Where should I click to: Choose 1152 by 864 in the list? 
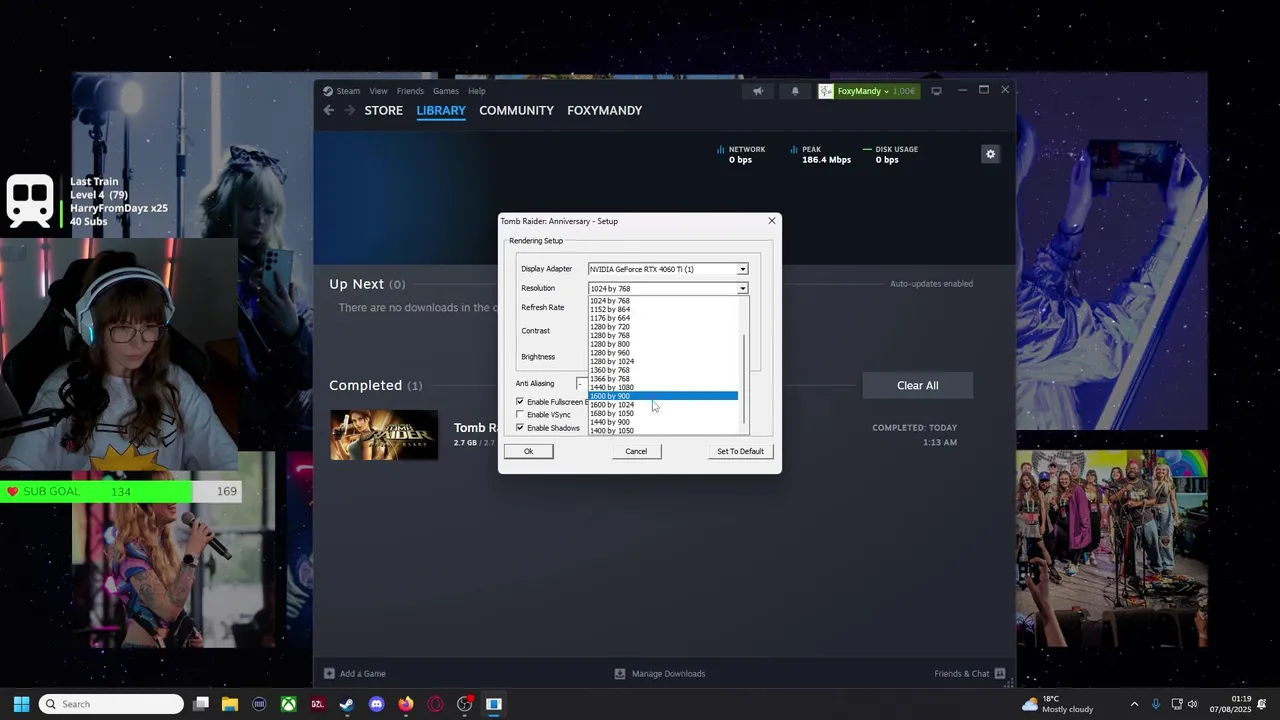click(x=663, y=310)
